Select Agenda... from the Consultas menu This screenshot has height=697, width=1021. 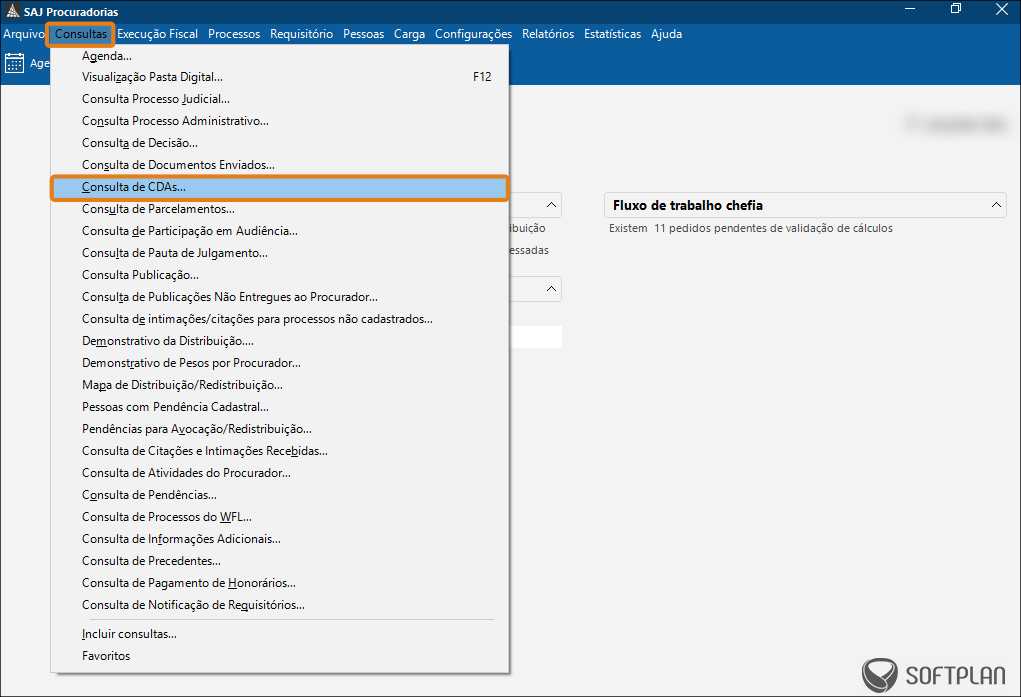[280, 56]
